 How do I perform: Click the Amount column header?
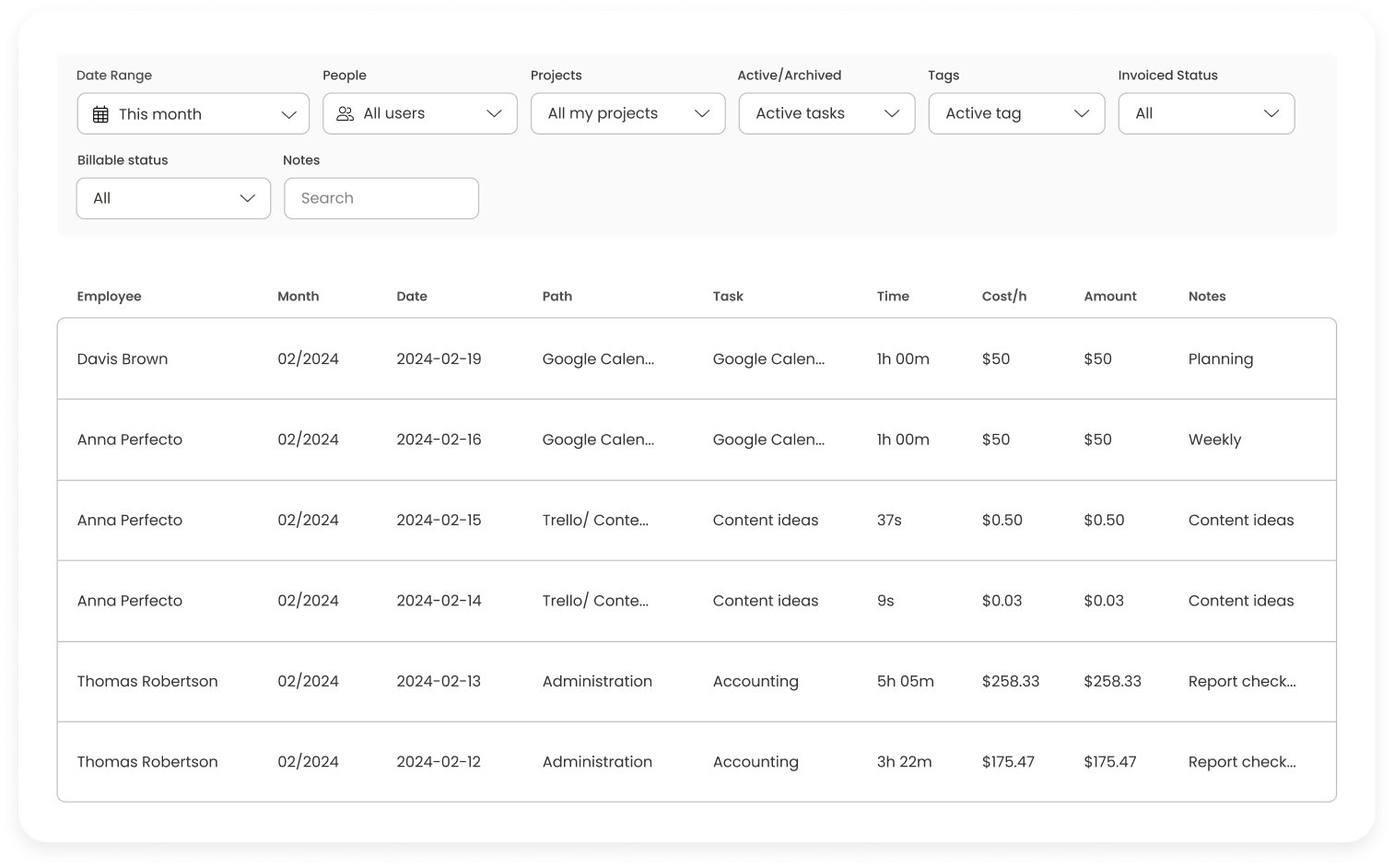coord(1109,296)
